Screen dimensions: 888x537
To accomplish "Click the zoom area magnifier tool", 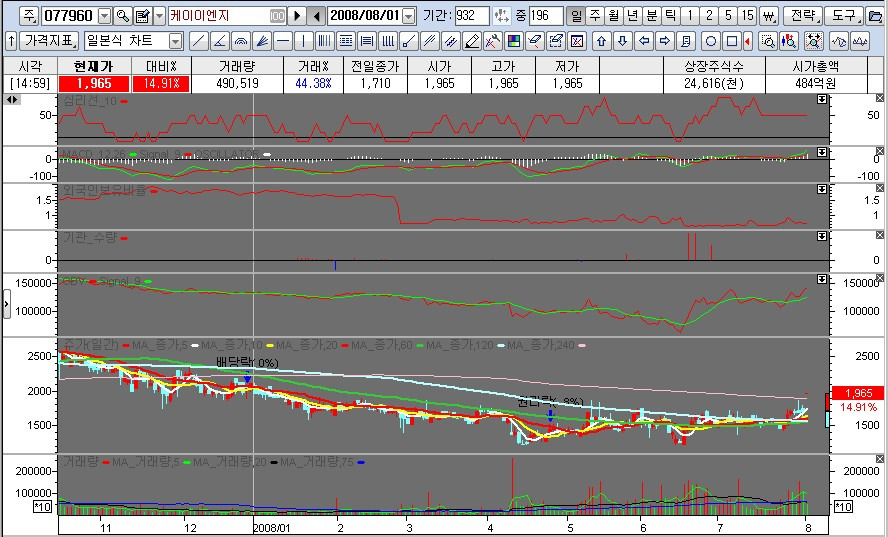I will click(x=768, y=41).
